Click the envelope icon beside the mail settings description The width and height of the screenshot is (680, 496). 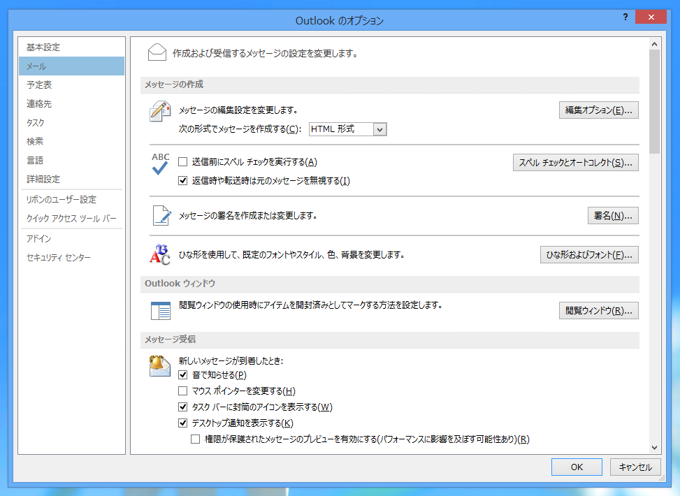(x=157, y=52)
